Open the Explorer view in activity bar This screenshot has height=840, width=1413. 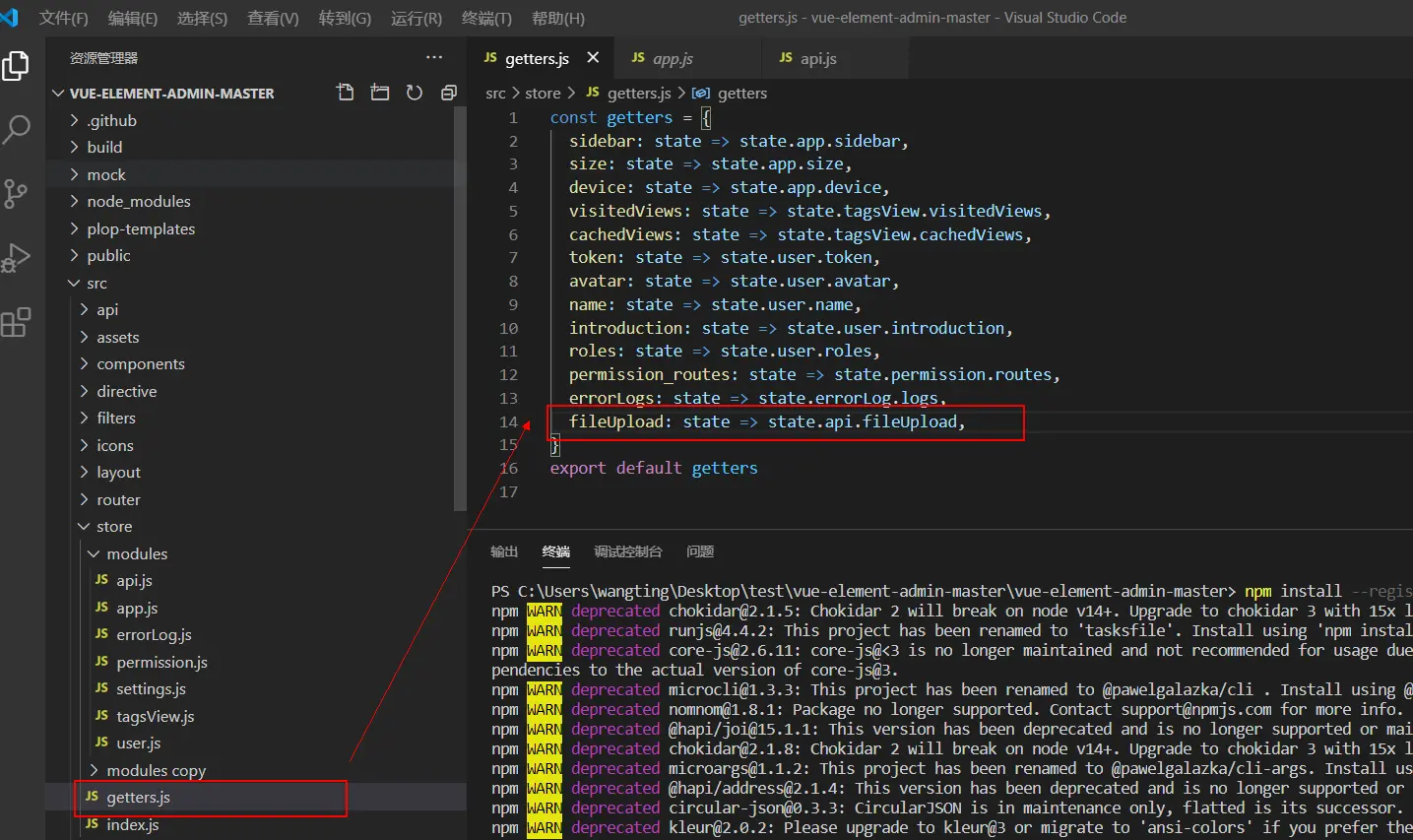(x=17, y=66)
